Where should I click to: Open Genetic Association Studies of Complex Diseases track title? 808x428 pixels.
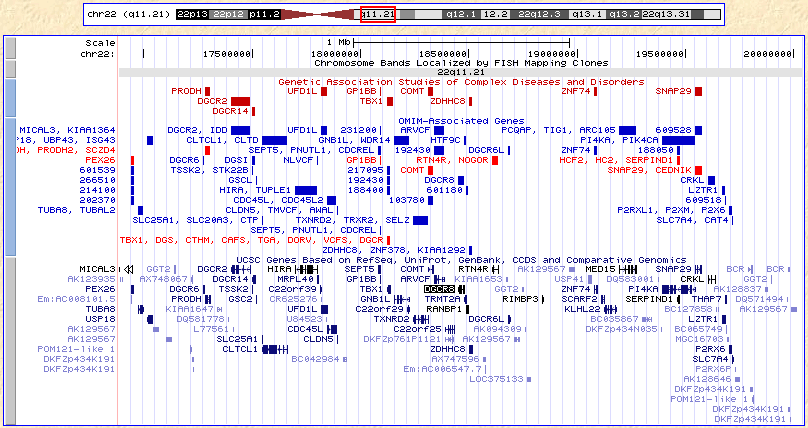tap(461, 81)
